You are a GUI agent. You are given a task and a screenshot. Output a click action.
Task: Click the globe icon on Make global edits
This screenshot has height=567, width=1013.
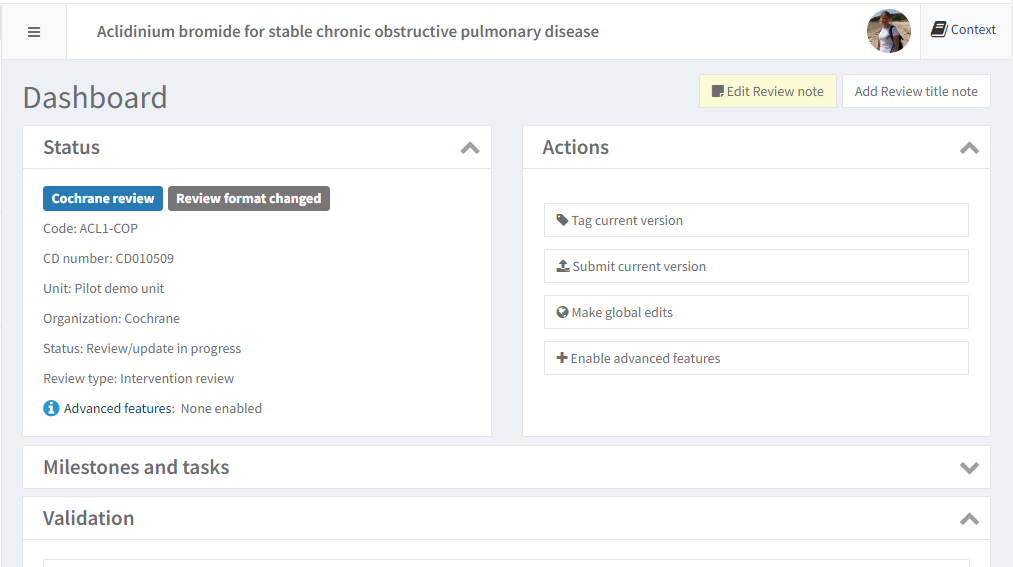pos(563,312)
